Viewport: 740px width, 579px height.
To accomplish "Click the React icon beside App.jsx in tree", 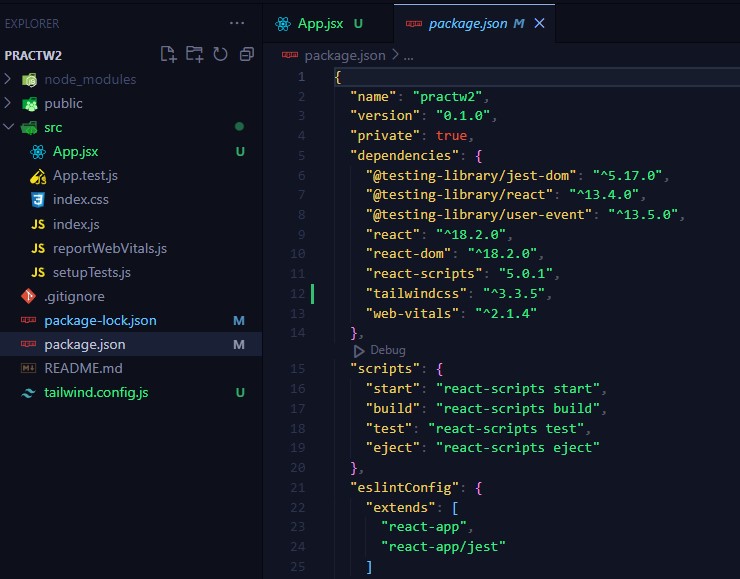I will 38,152.
